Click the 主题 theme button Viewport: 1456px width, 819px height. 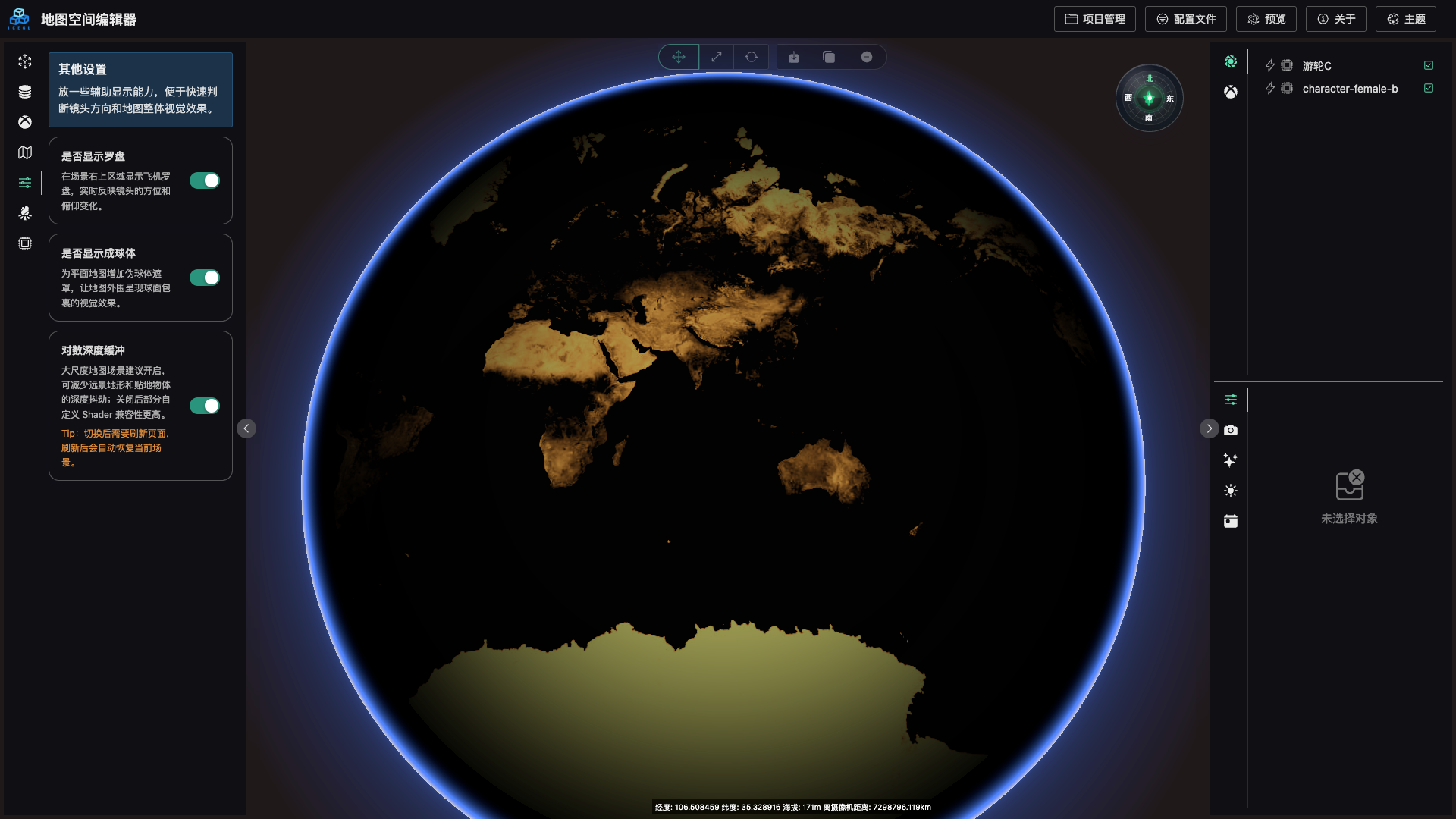[x=1405, y=19]
